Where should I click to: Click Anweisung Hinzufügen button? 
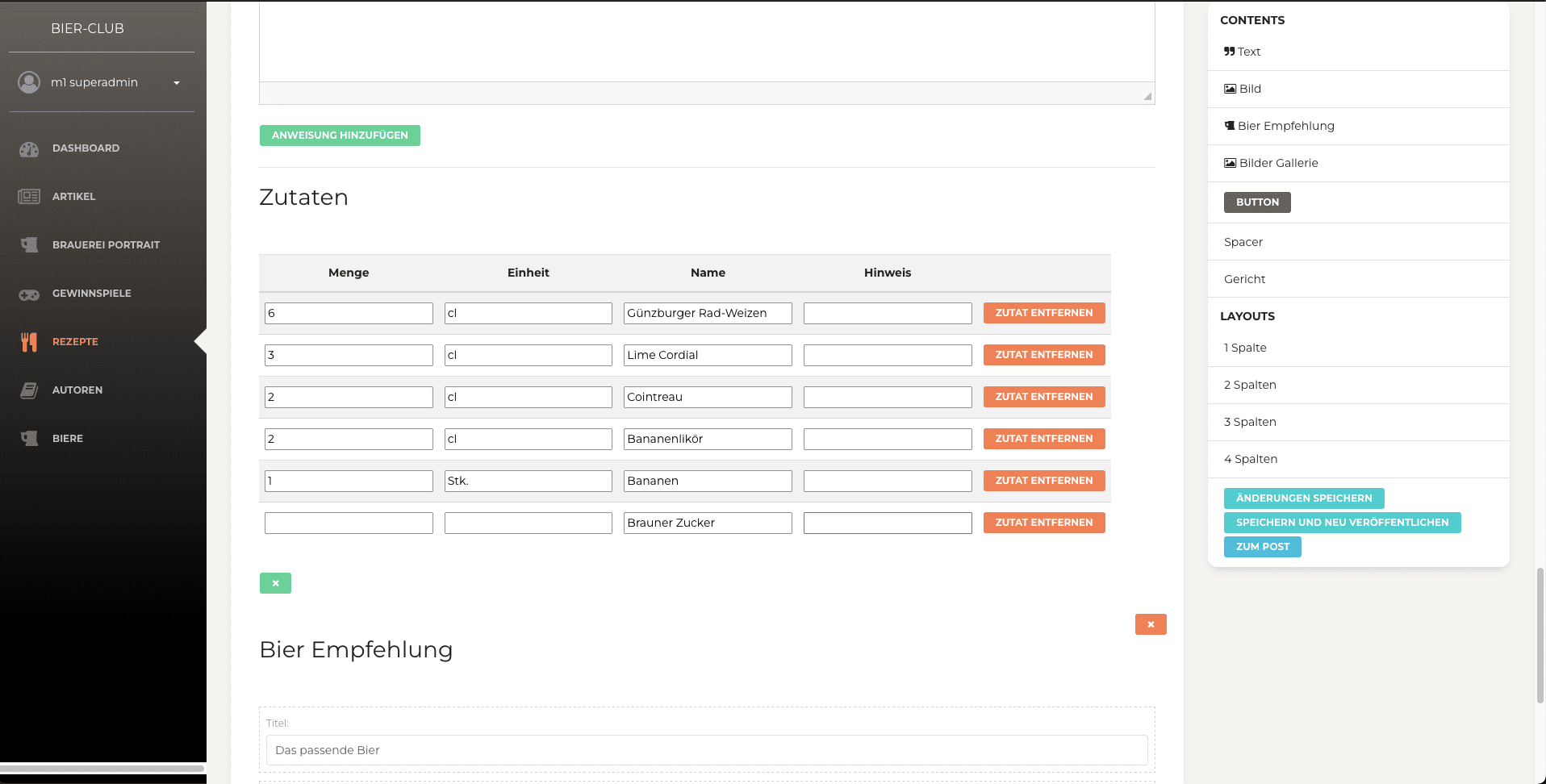(x=340, y=136)
